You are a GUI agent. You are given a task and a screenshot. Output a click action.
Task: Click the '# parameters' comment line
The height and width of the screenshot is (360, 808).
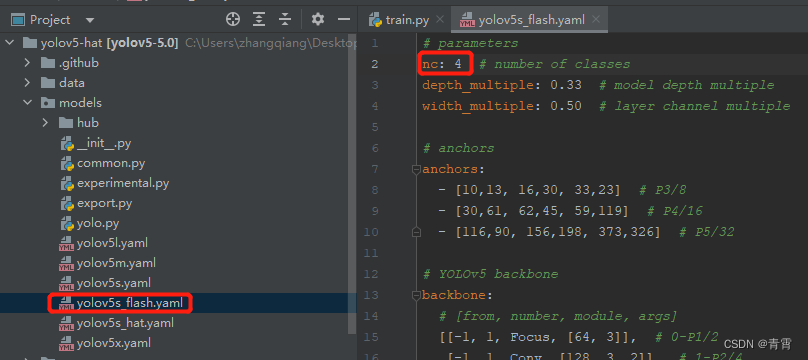[470, 43]
